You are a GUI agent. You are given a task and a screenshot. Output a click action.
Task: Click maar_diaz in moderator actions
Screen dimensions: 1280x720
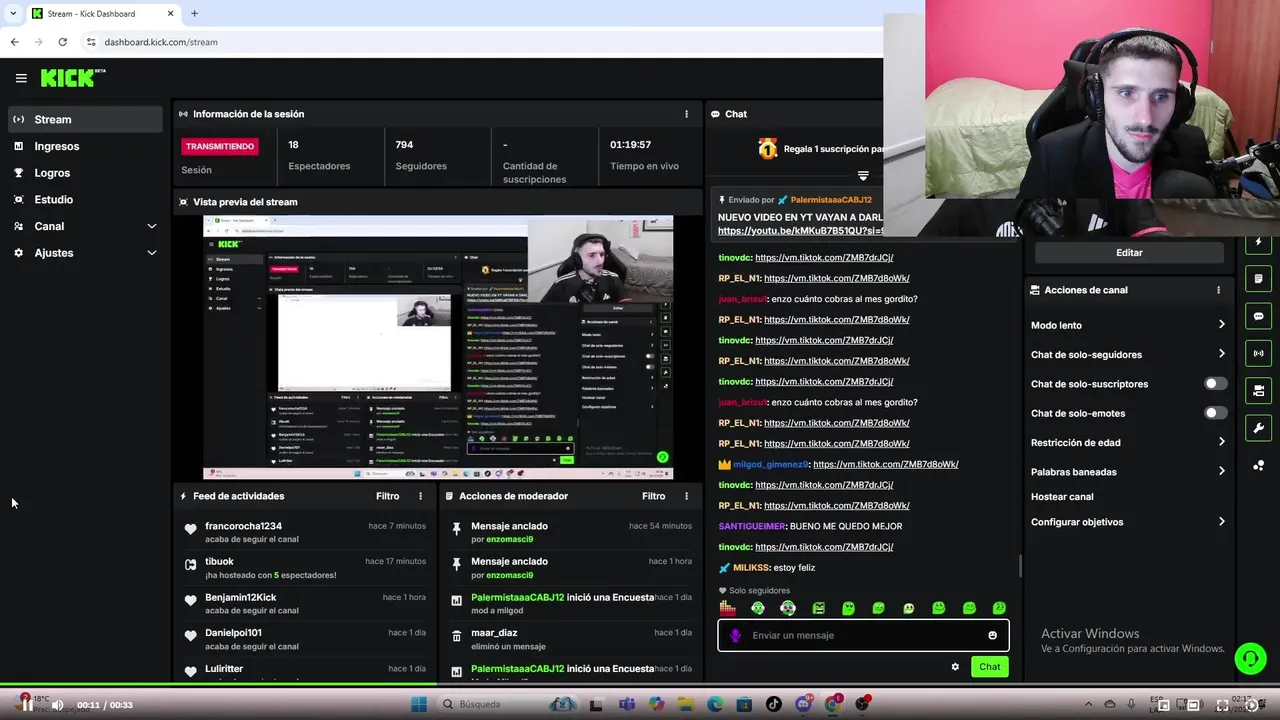pyautogui.click(x=494, y=633)
